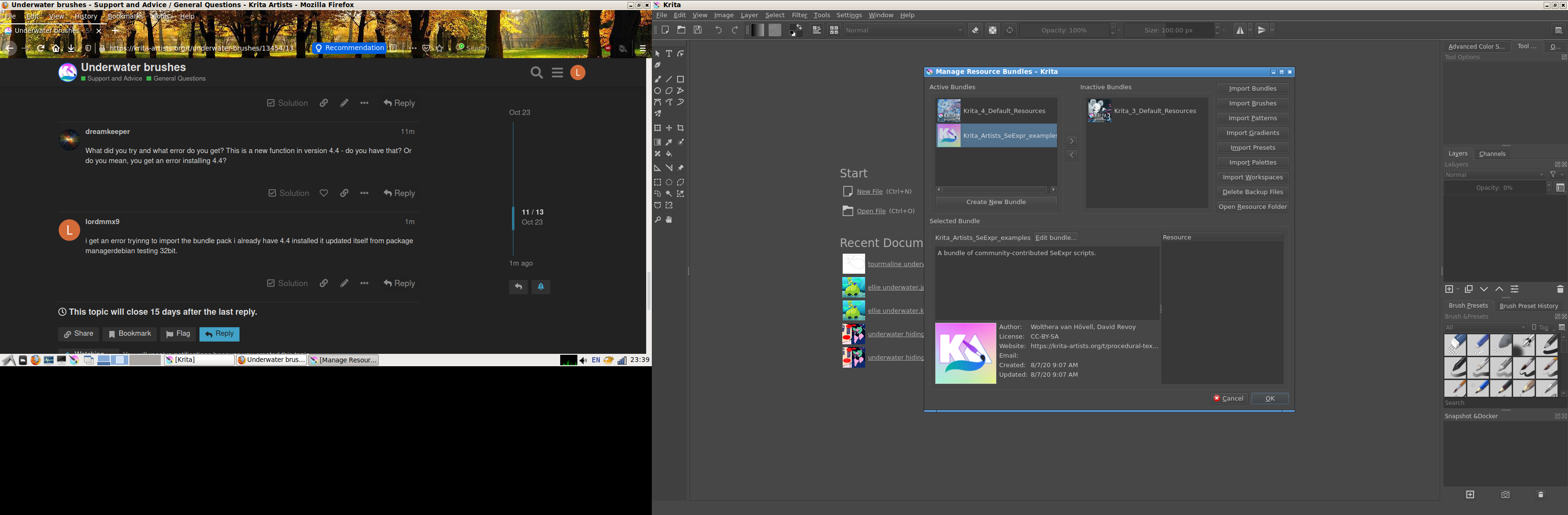Open the Normal blending mode dropdown
Screen dimensions: 1568x515
click(x=904, y=30)
